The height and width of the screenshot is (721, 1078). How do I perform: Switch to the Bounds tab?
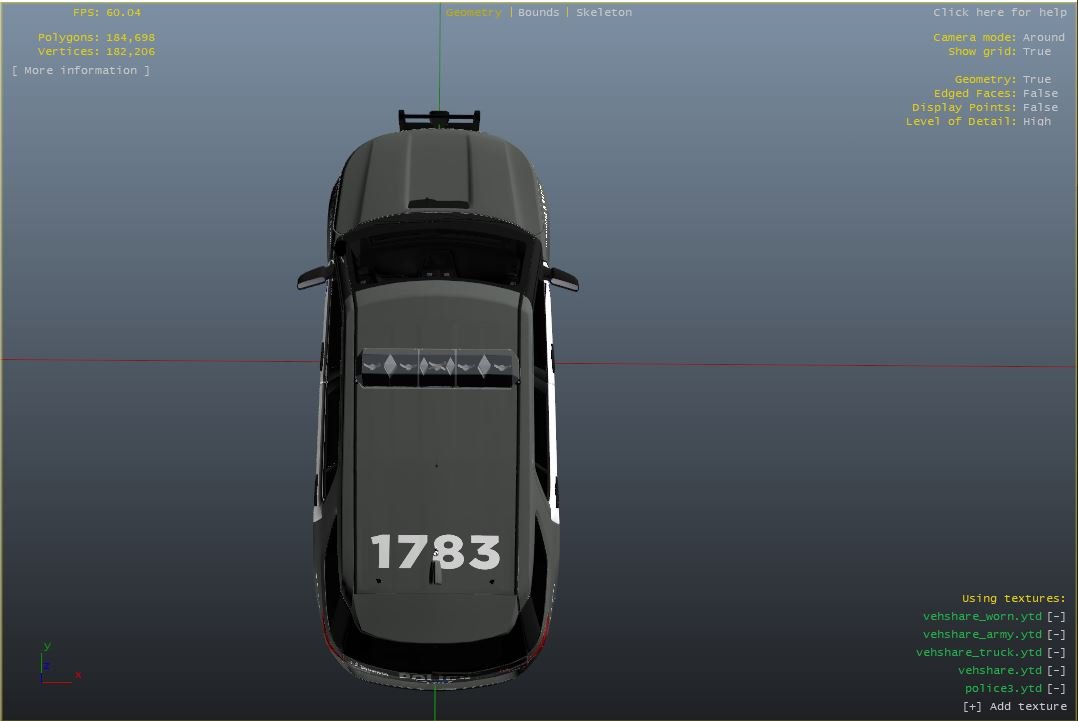pos(538,12)
